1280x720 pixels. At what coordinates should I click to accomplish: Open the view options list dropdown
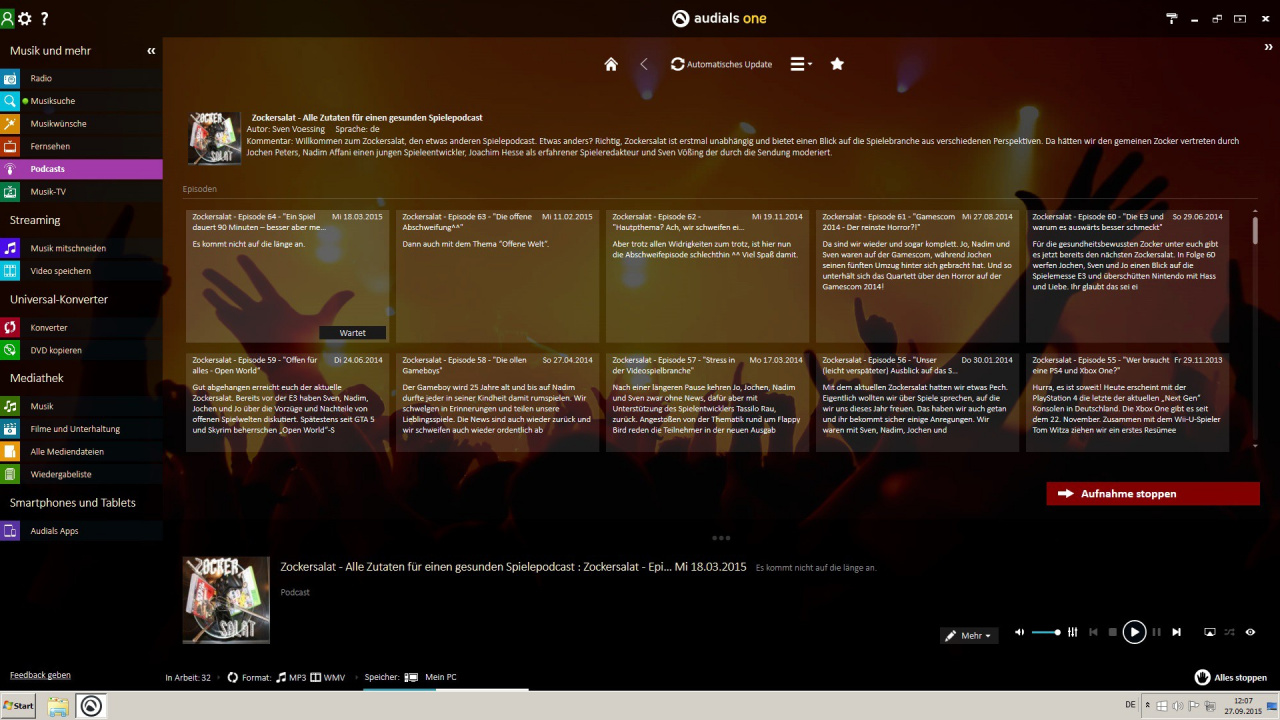coord(801,64)
